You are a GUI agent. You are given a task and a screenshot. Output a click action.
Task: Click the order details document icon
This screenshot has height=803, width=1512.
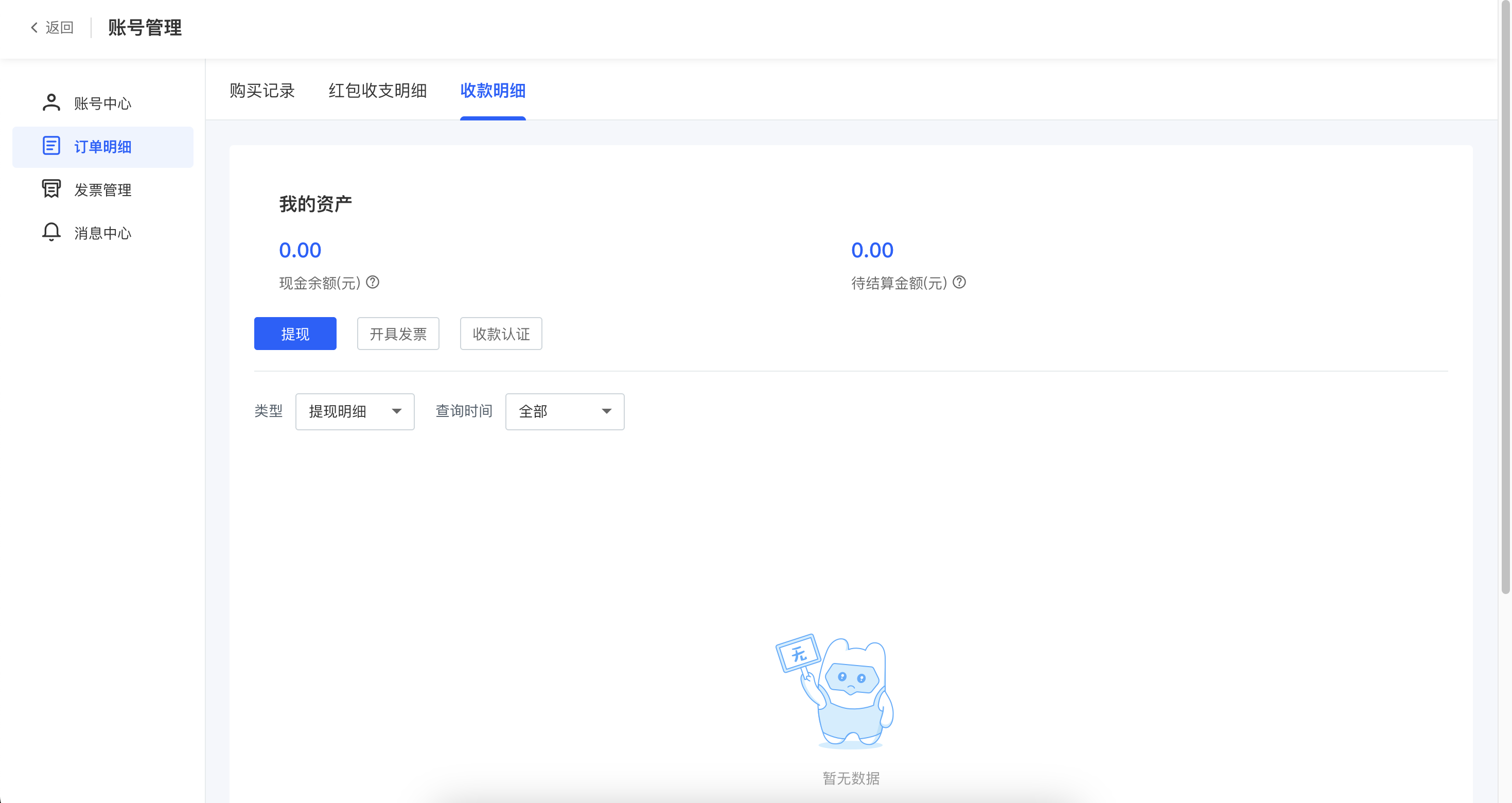[51, 146]
